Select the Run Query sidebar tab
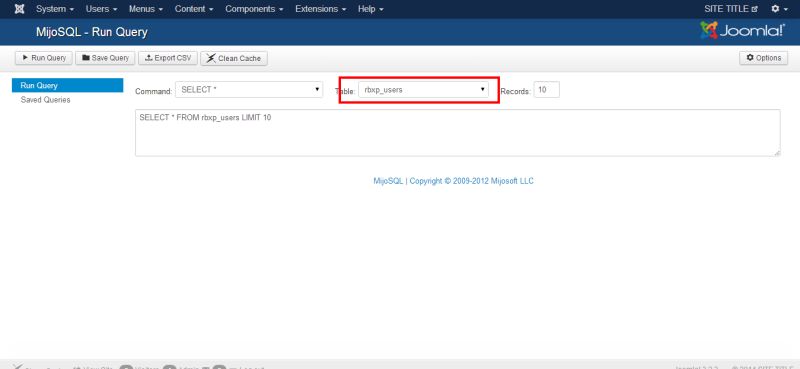Screen dimensions: 800x369 coord(67,85)
